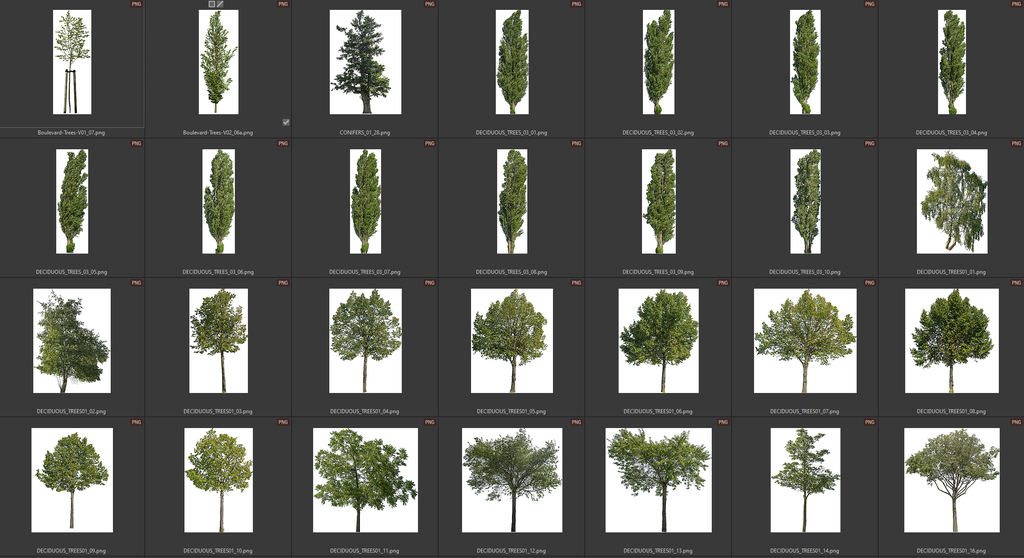The height and width of the screenshot is (558, 1024).
Task: Select the Boulevard-Trees-V01_07.png thumbnail
Action: pos(72,62)
